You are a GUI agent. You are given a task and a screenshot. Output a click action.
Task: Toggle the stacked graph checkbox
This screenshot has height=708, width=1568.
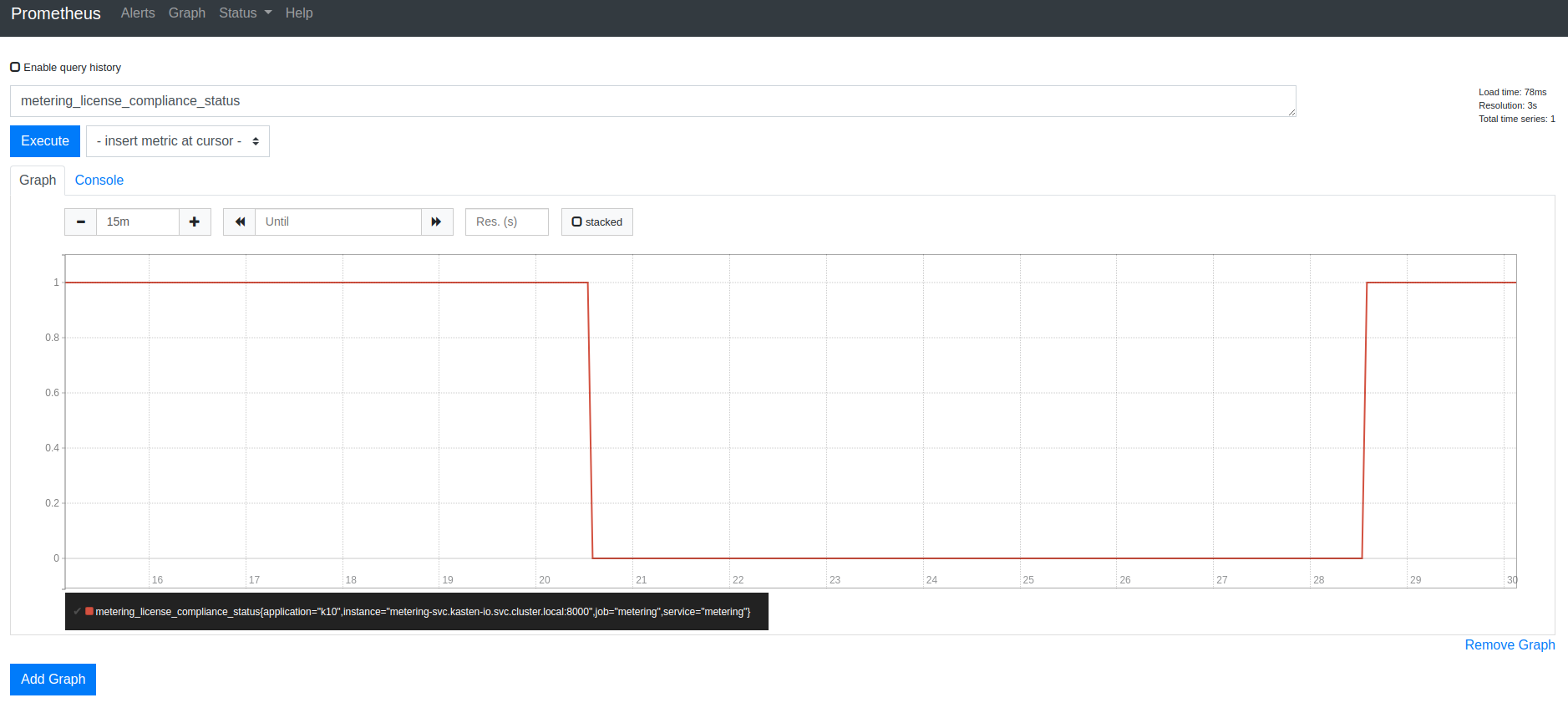[576, 222]
